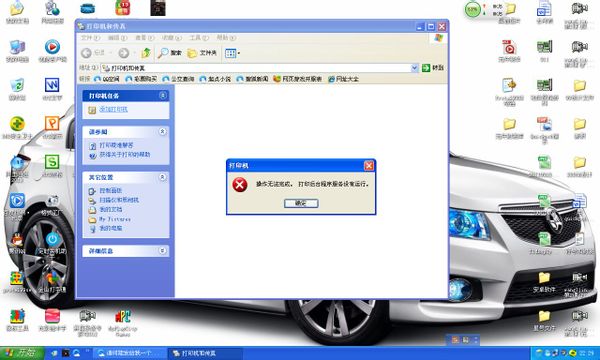Open the 帮助(H) menu
This screenshot has height=360, width=600.
[x=226, y=37]
